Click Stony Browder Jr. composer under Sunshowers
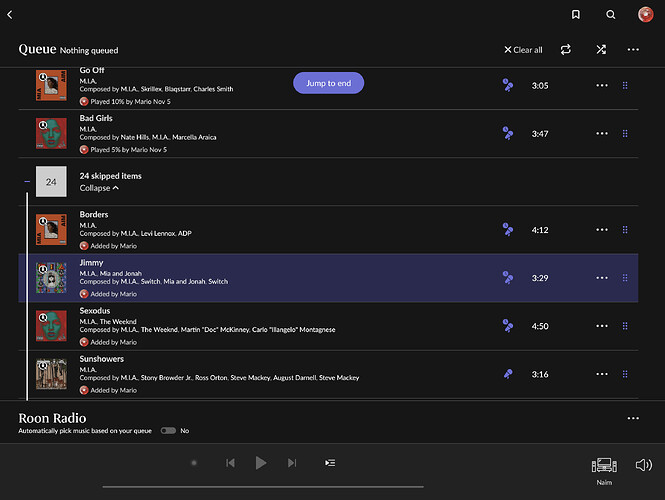This screenshot has width=665, height=500. (x=166, y=377)
